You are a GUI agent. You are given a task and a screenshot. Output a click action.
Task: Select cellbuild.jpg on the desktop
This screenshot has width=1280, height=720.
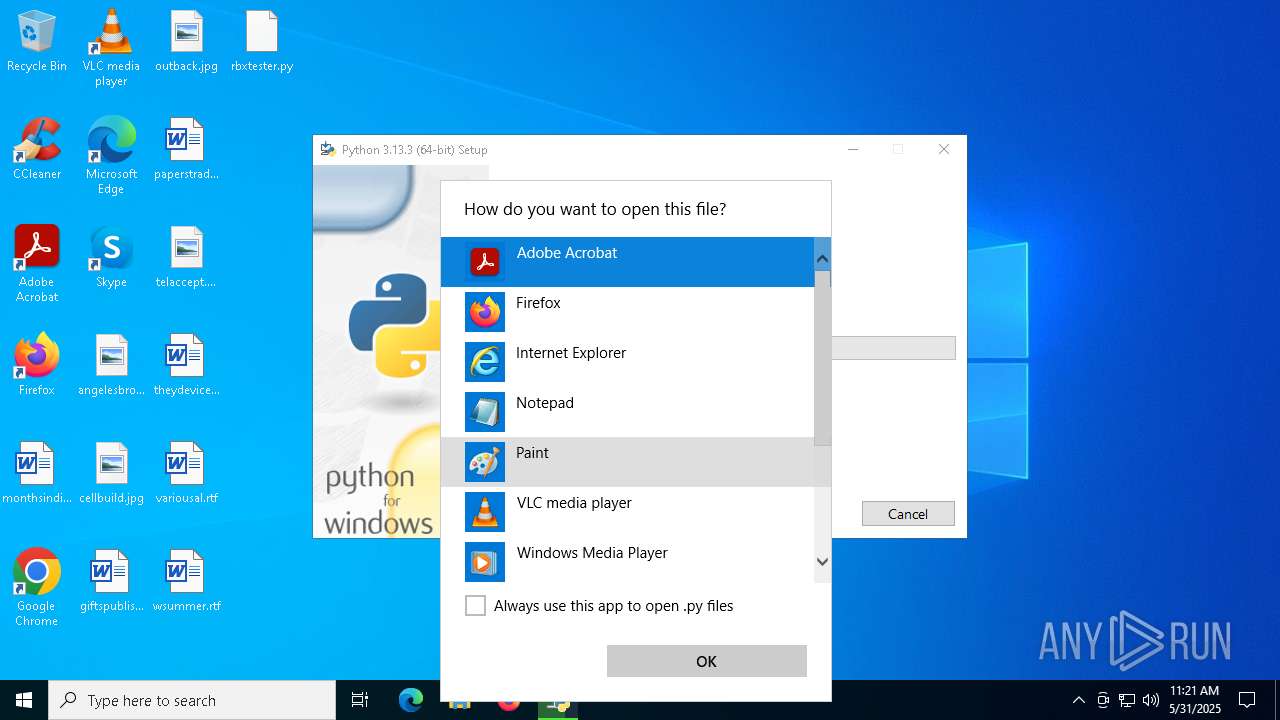(x=111, y=474)
